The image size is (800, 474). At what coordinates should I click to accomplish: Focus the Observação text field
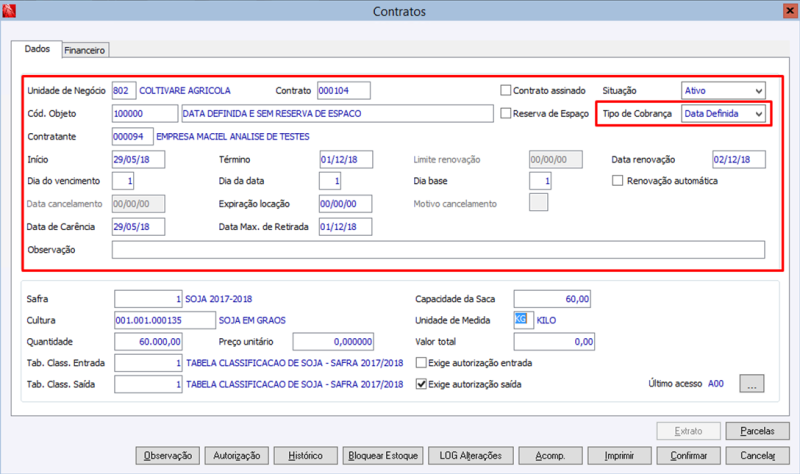click(438, 250)
